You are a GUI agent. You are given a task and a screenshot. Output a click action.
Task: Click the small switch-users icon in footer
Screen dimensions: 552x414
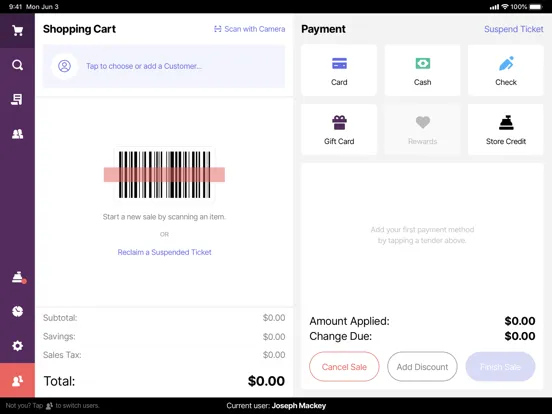tap(49, 406)
